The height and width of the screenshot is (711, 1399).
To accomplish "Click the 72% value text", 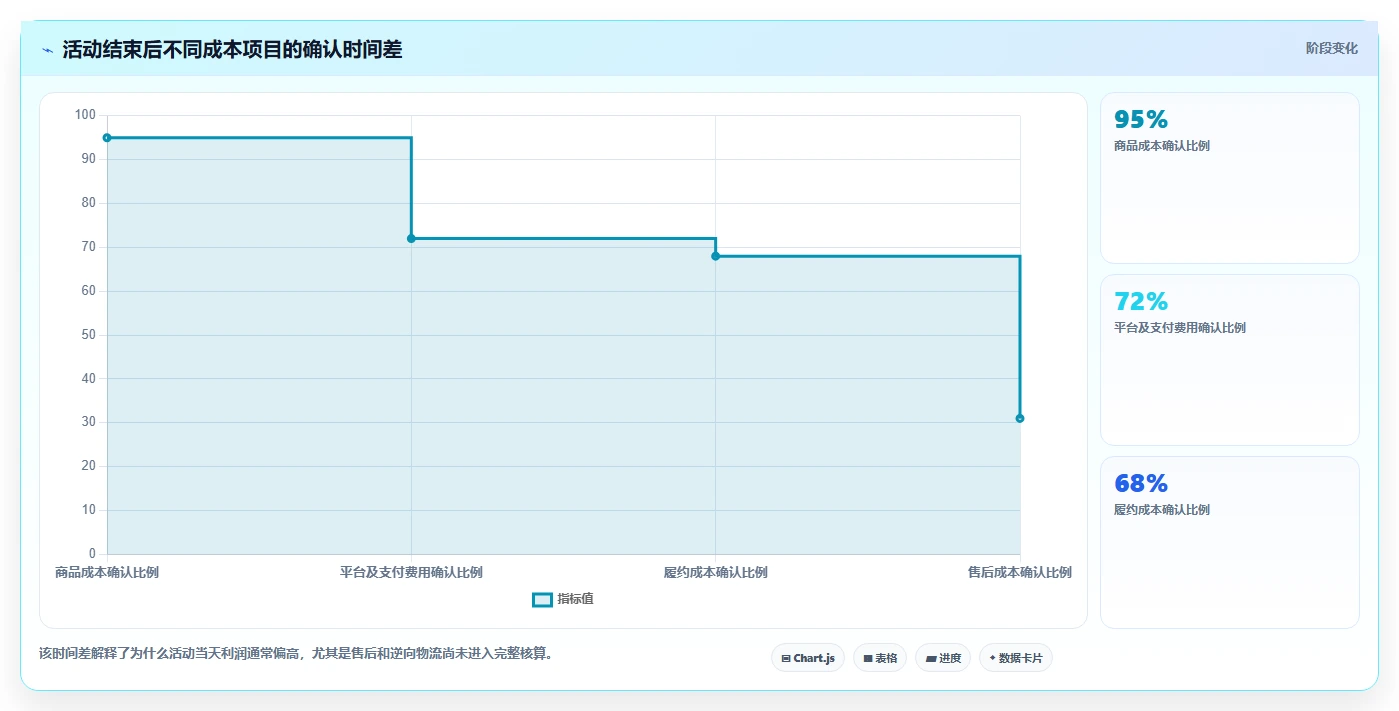I will (1141, 302).
